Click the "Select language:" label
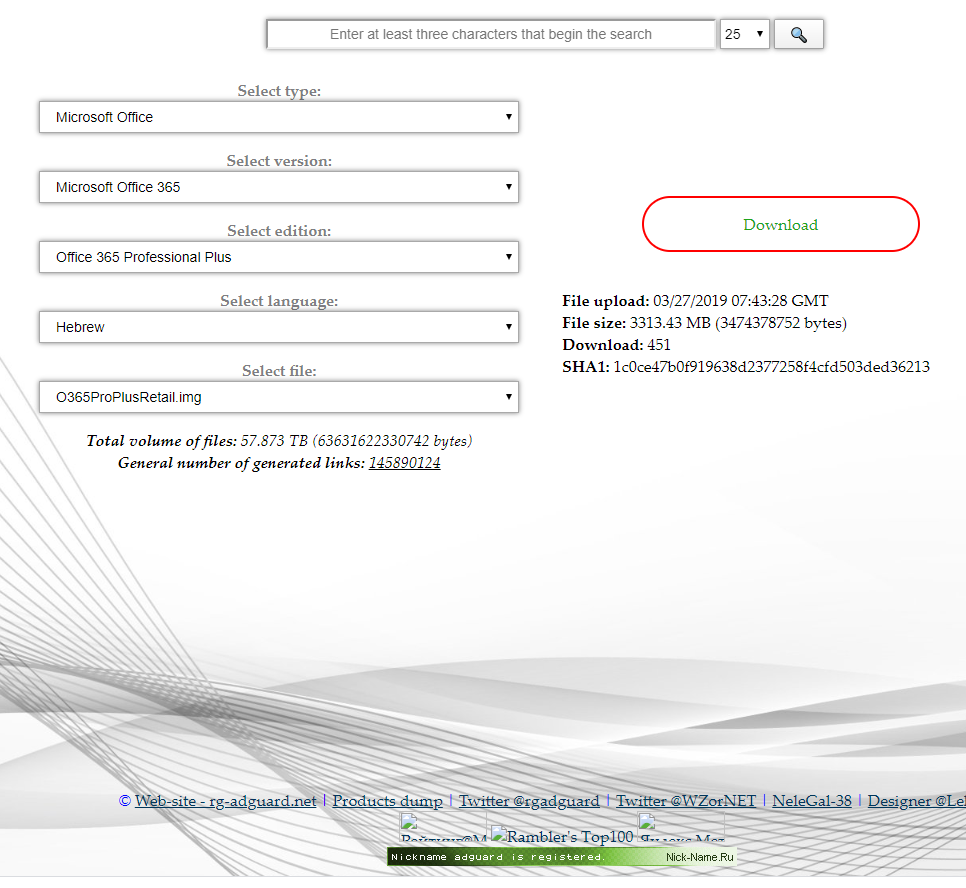This screenshot has width=966, height=888. [x=279, y=301]
